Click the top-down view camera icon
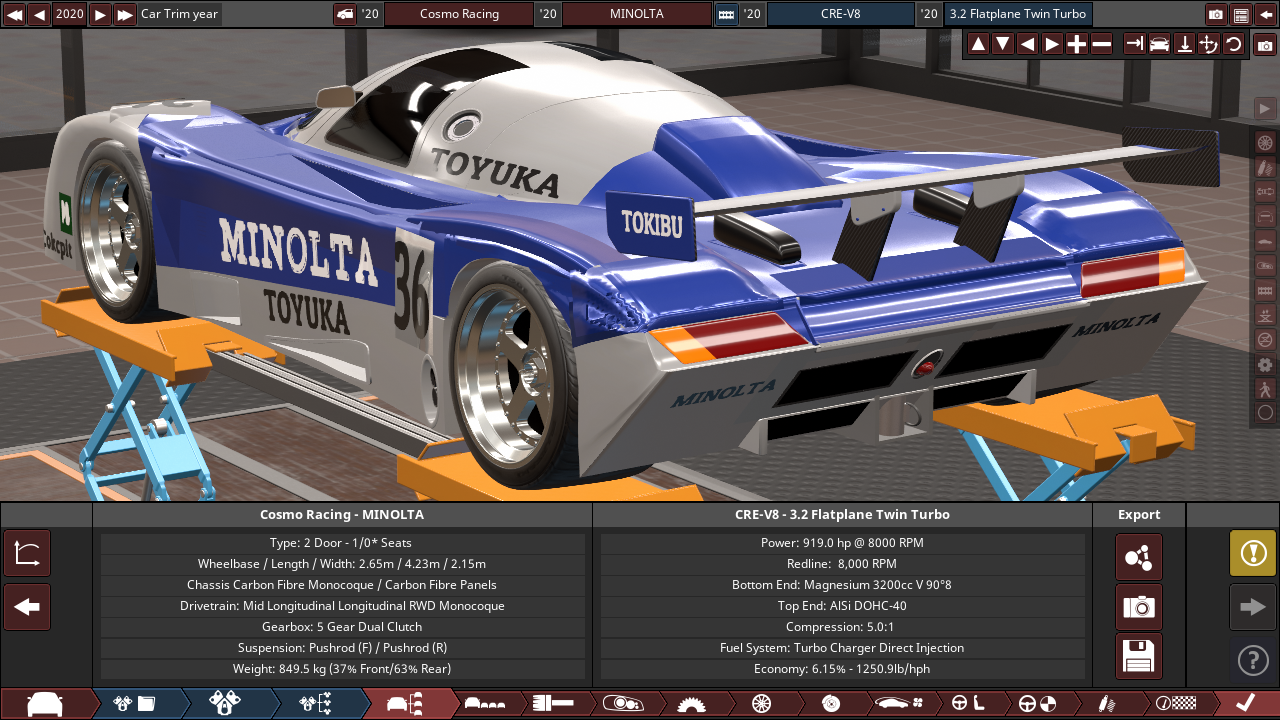1280x720 pixels. tap(1184, 44)
